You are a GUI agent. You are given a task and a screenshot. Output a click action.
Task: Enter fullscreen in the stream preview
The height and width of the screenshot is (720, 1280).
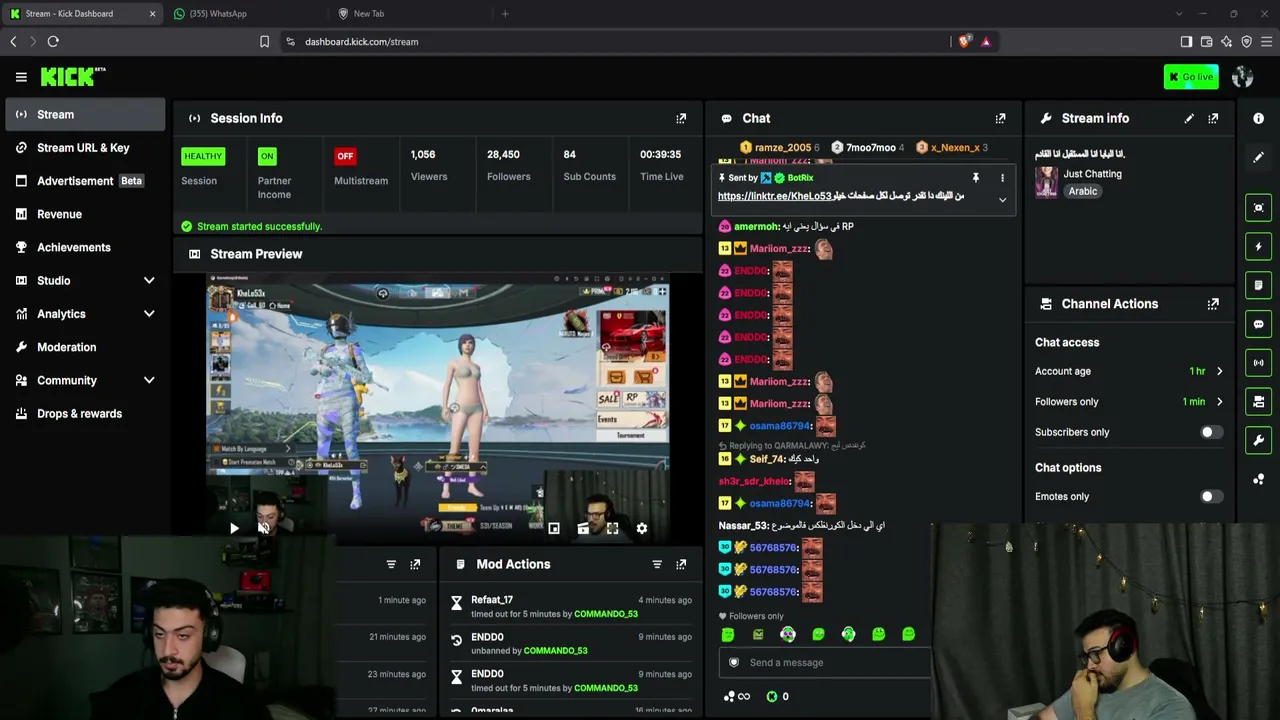pyautogui.click(x=612, y=528)
